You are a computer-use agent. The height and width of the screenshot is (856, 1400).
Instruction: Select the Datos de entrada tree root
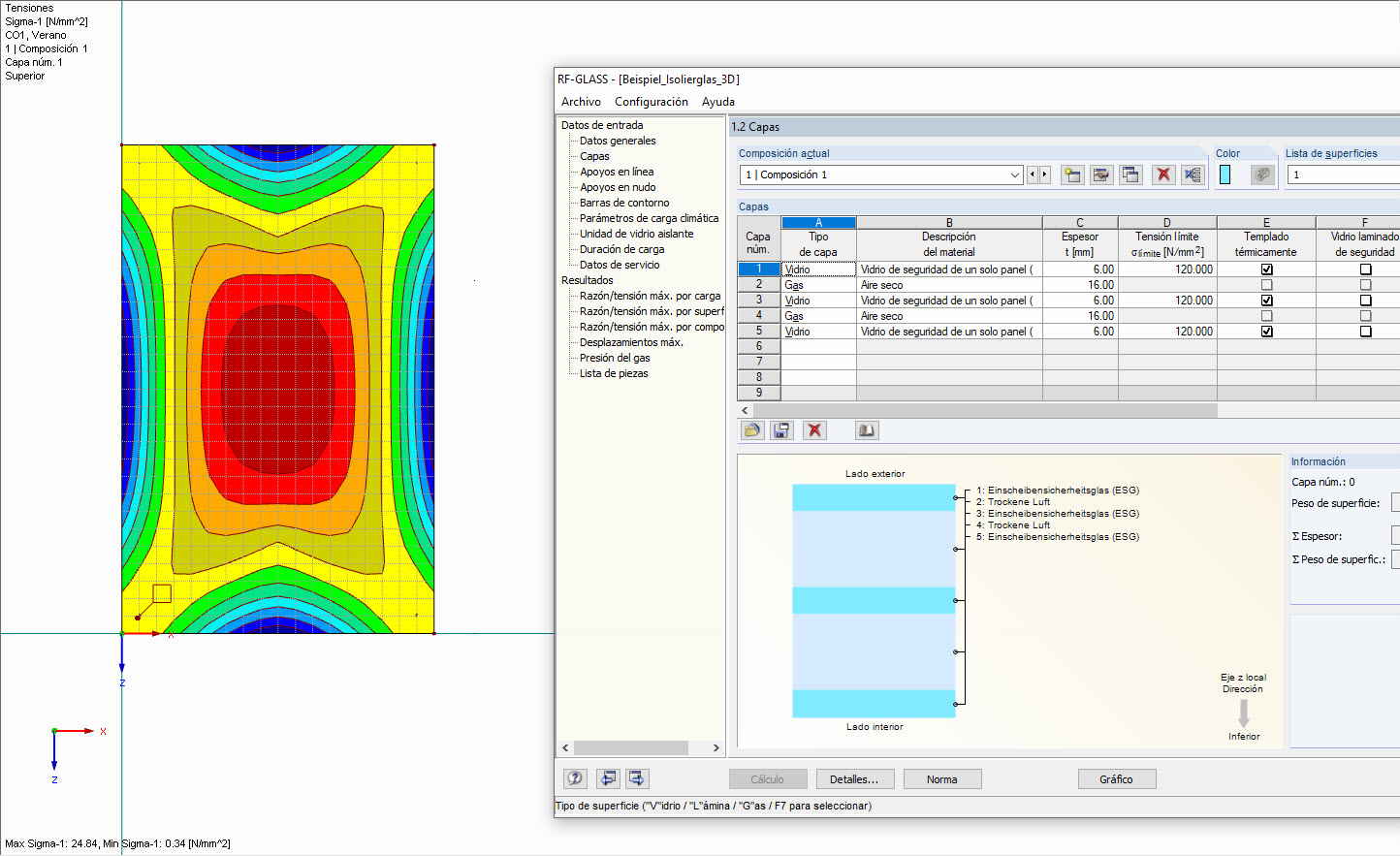(602, 125)
